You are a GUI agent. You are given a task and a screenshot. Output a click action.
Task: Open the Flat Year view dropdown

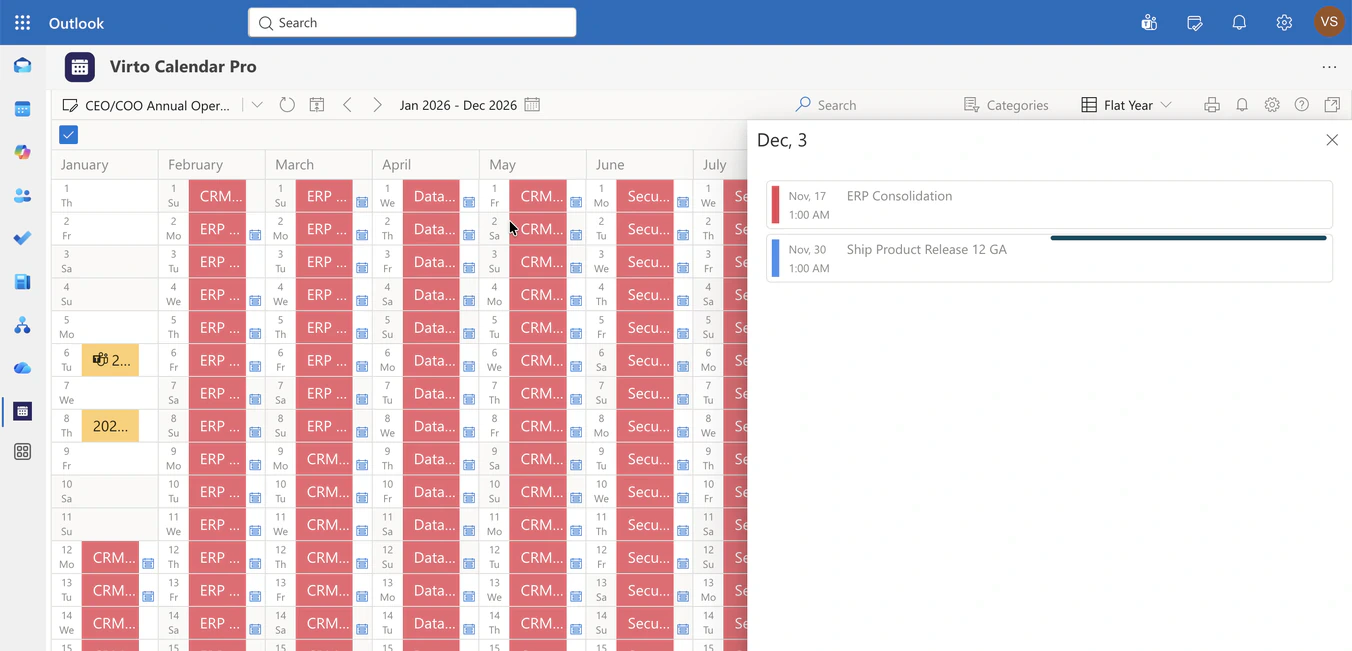click(1126, 105)
